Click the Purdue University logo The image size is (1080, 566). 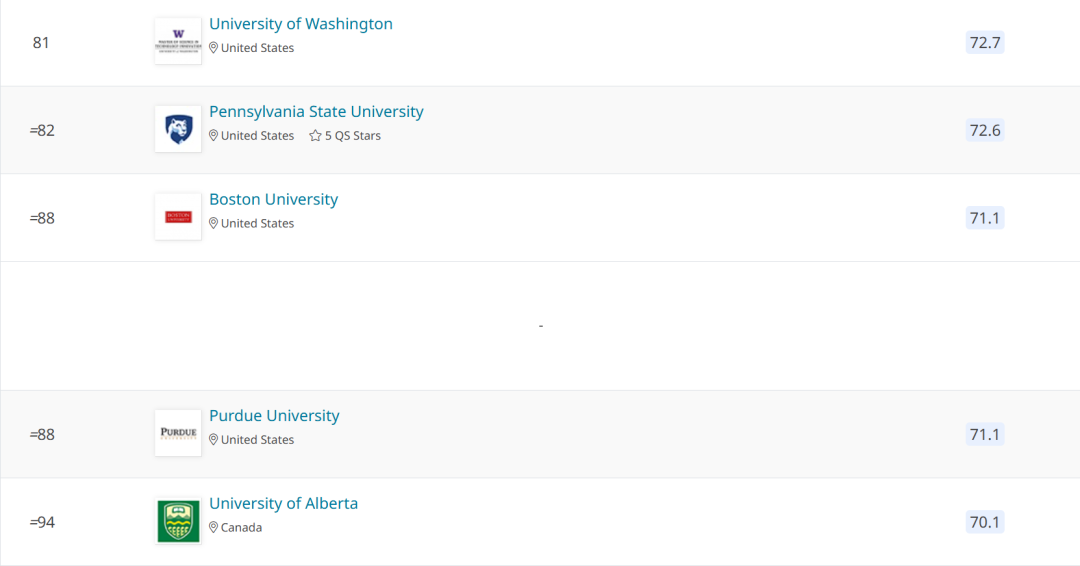click(178, 433)
